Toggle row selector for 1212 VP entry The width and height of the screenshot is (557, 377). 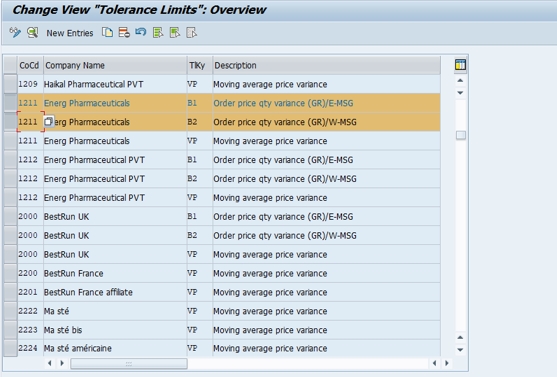point(10,198)
